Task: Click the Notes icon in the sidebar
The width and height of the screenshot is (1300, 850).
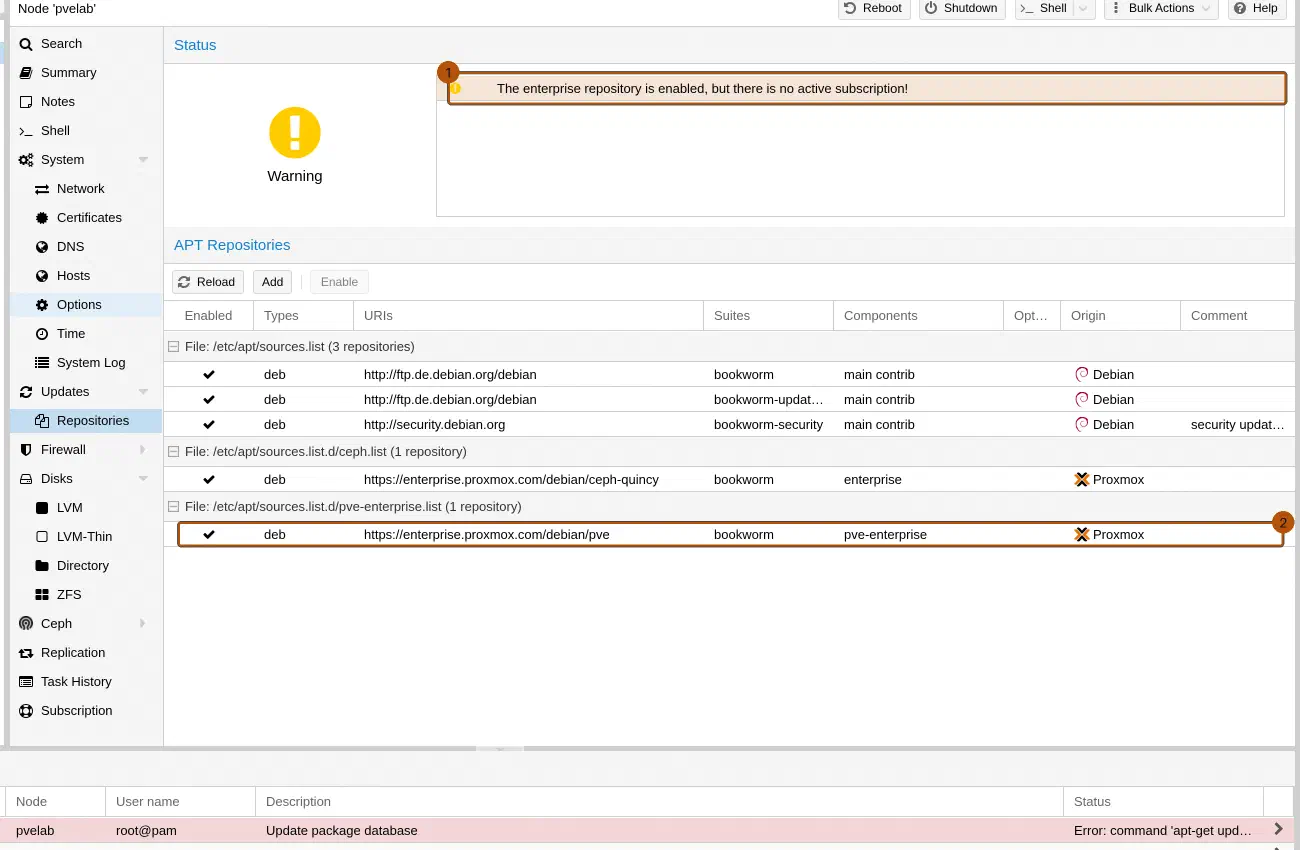Action: pyautogui.click(x=26, y=102)
